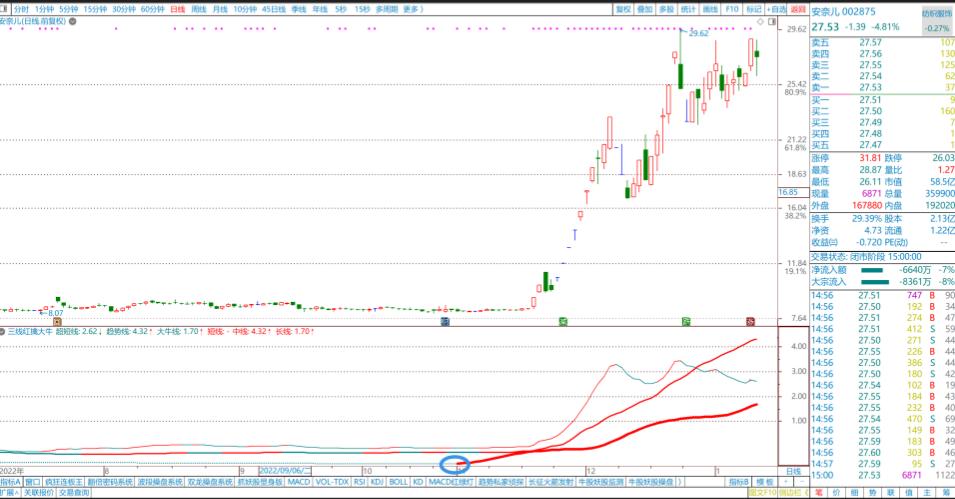Open the 指标B indicator group
955x499 pixels.
[739, 481]
